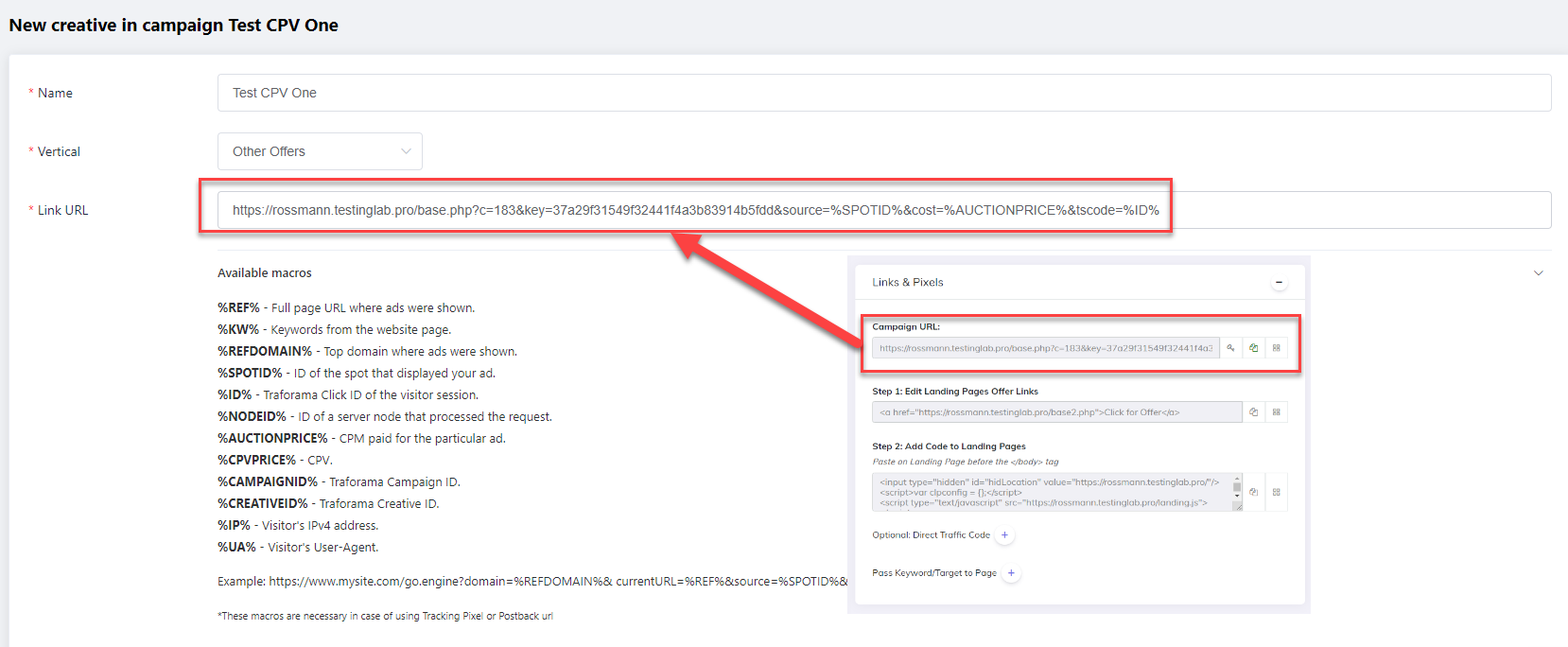Click the %SPOTID% macro in the list

click(250, 374)
